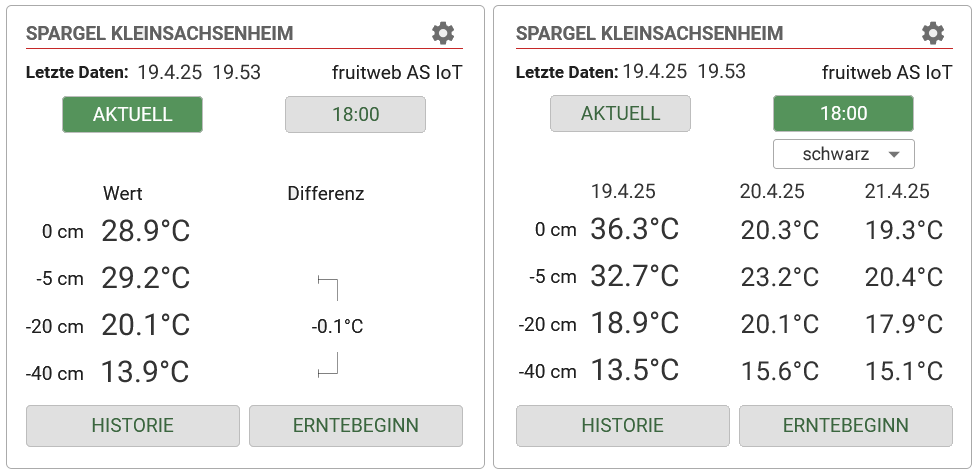Click the 19.4.25 date column header

coord(623,191)
